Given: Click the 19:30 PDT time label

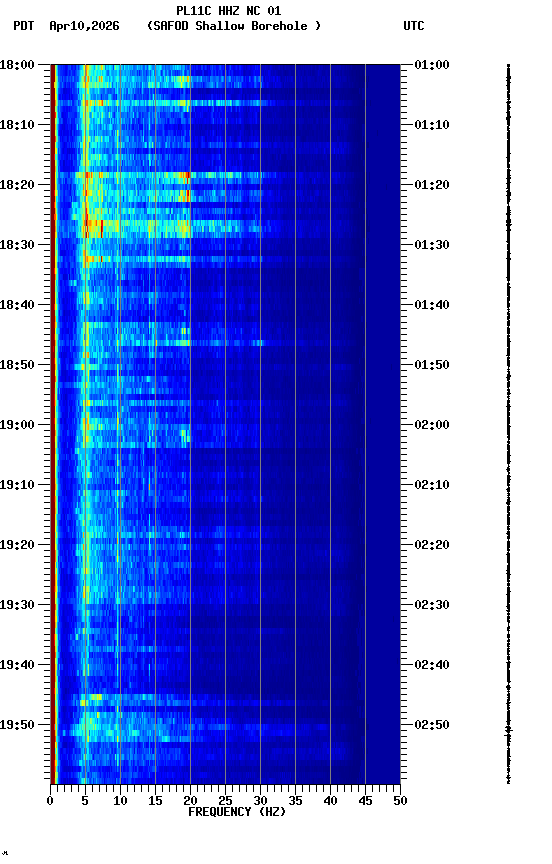Looking at the screenshot, I should [17, 606].
